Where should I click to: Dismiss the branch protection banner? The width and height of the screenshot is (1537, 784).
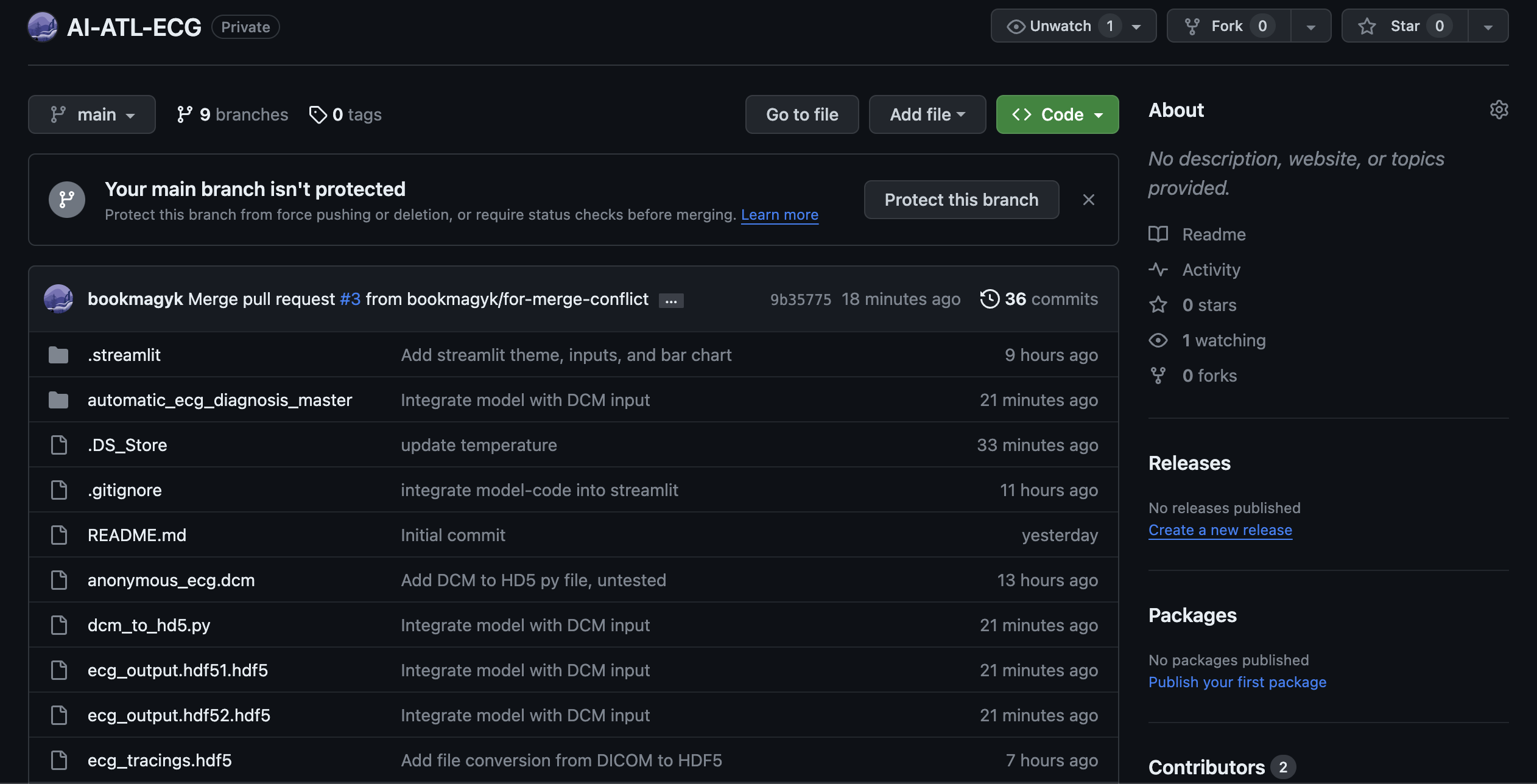click(1089, 200)
